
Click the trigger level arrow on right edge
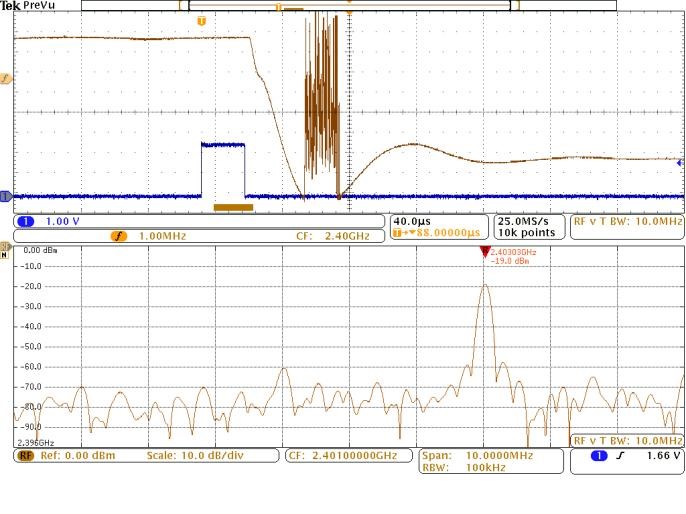pos(680,162)
